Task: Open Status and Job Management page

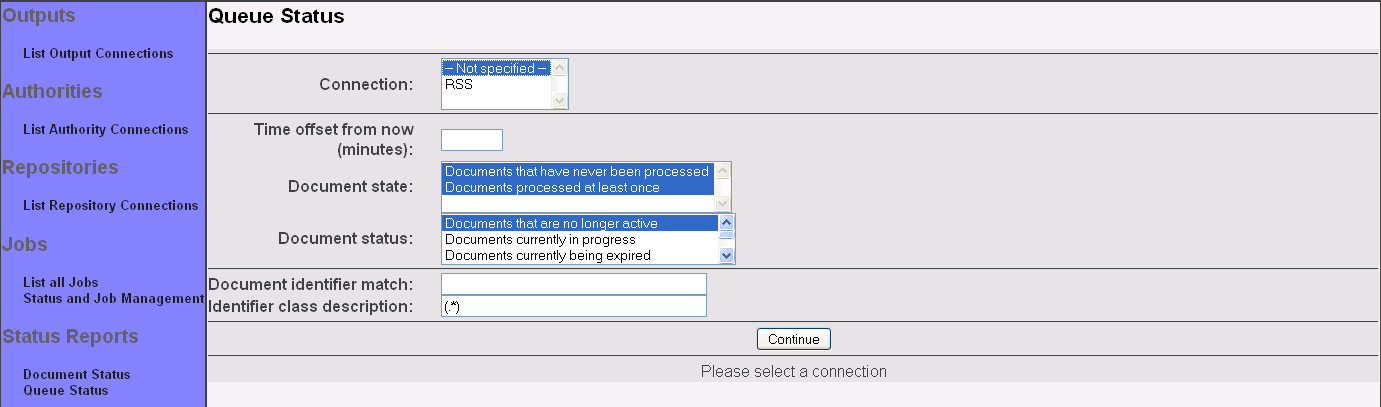Action: [113, 298]
